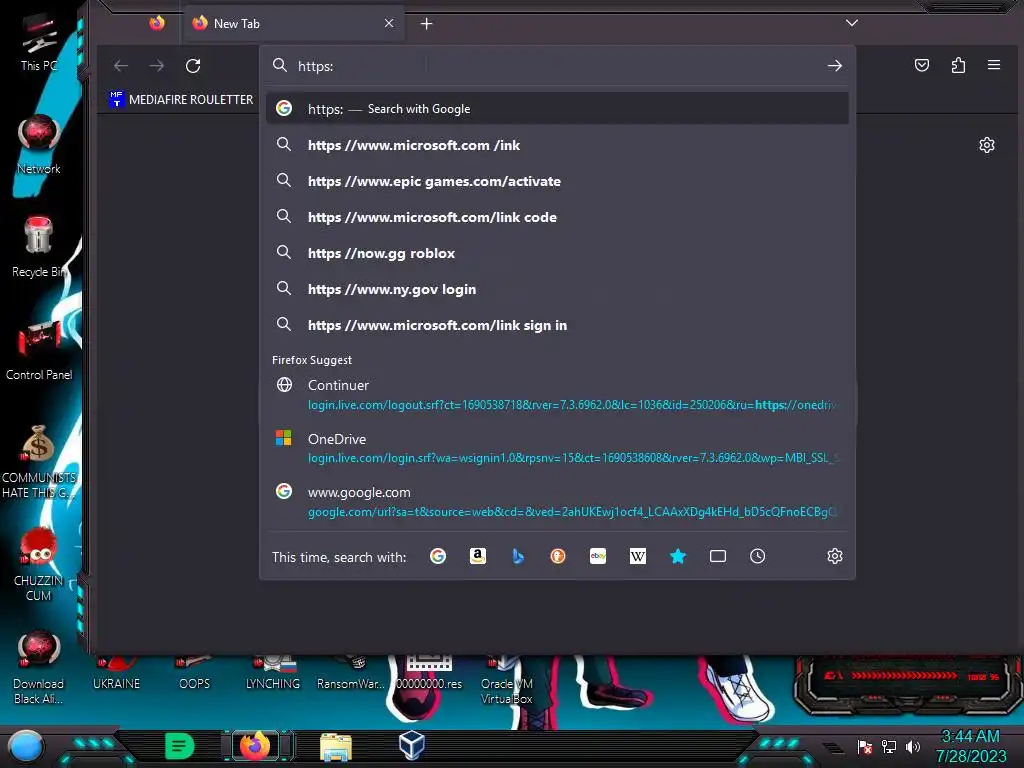Open Control Panel desktop icon
The height and width of the screenshot is (768, 1024).
39,351
